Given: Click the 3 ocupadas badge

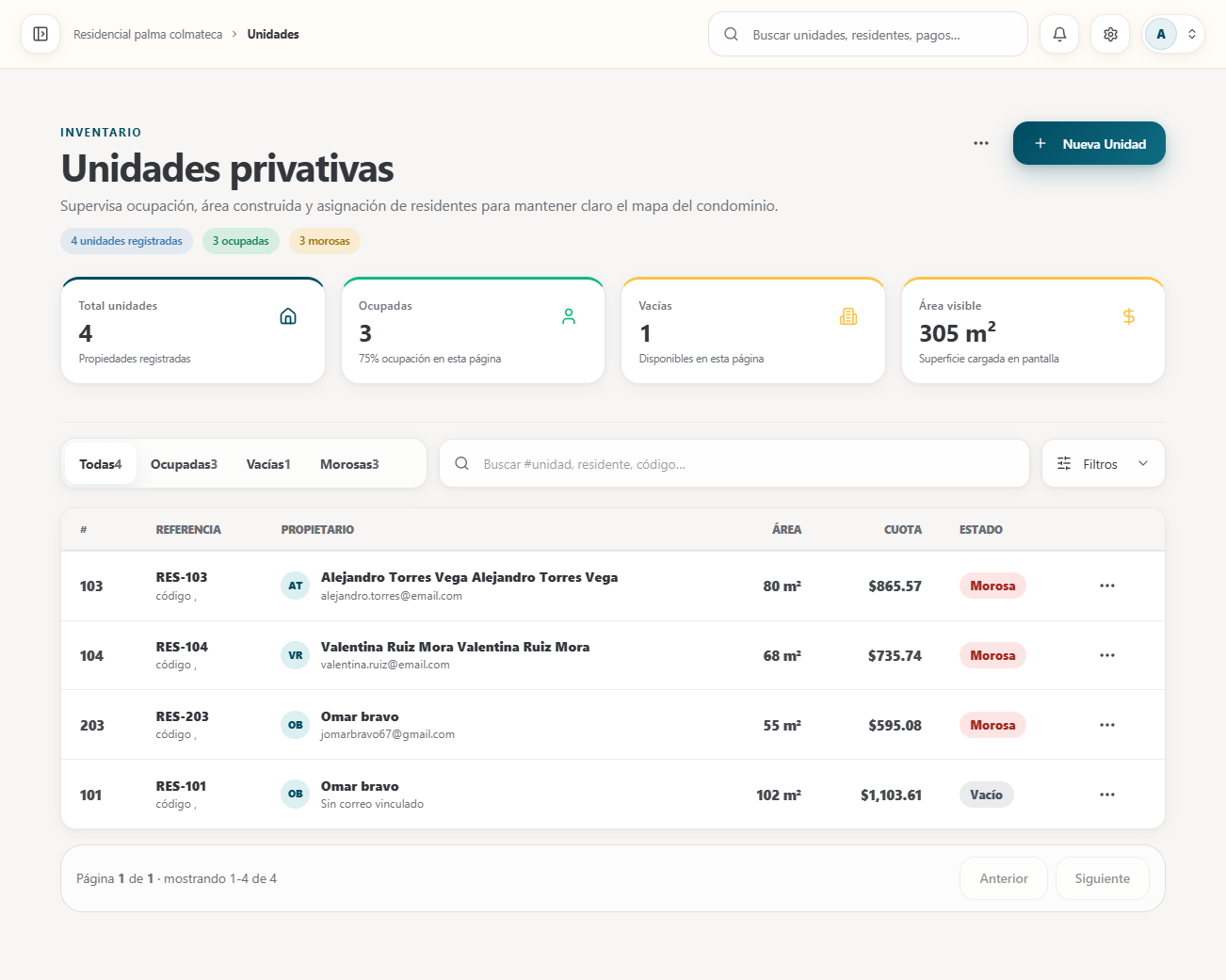Looking at the screenshot, I should pyautogui.click(x=240, y=241).
